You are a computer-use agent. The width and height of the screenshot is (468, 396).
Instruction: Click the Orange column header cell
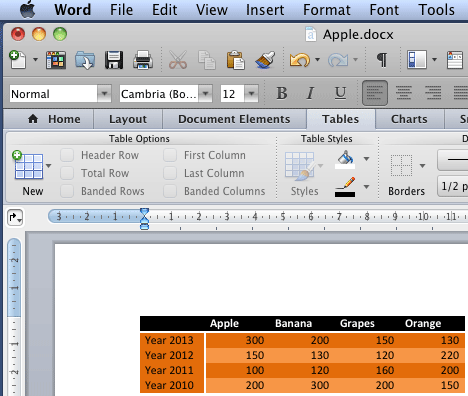[423, 323]
